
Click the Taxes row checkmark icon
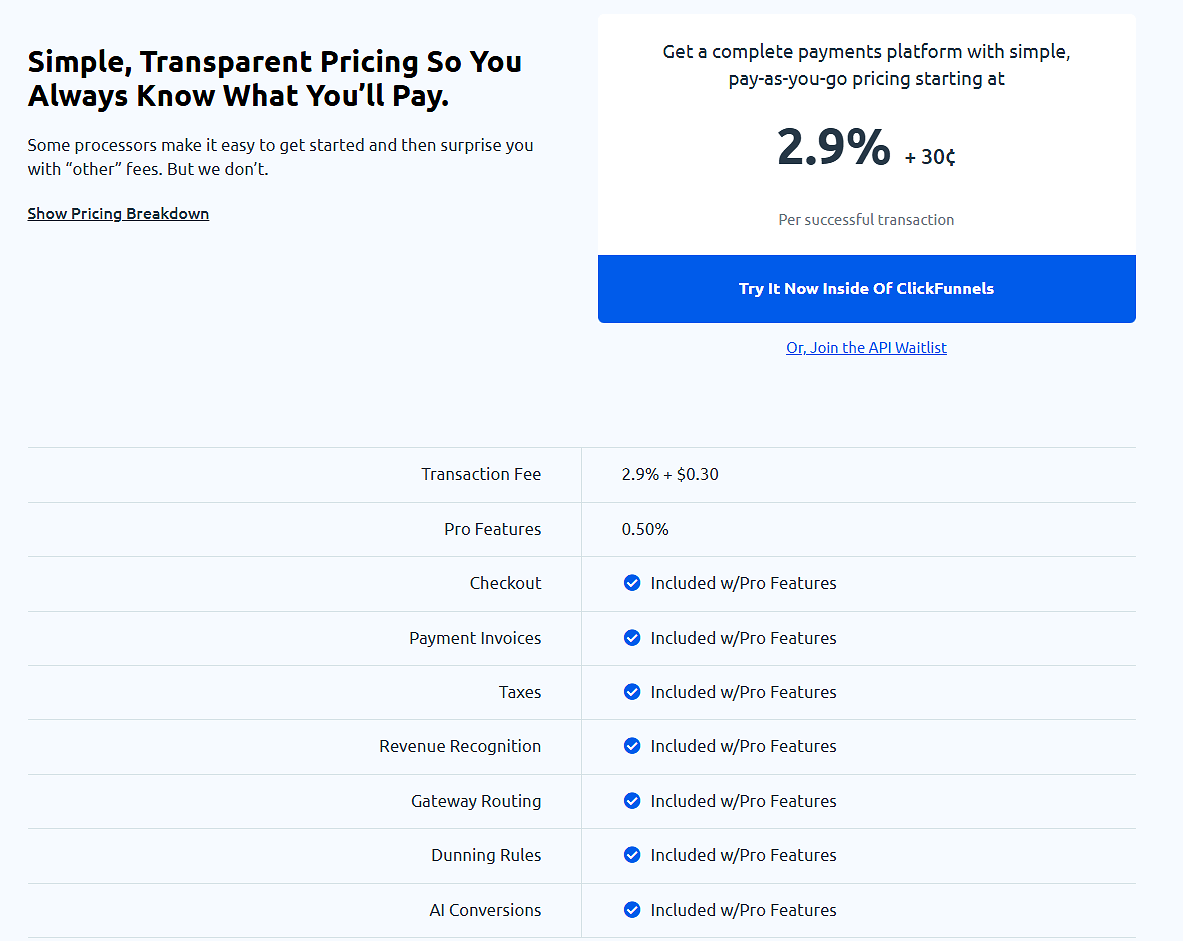632,691
